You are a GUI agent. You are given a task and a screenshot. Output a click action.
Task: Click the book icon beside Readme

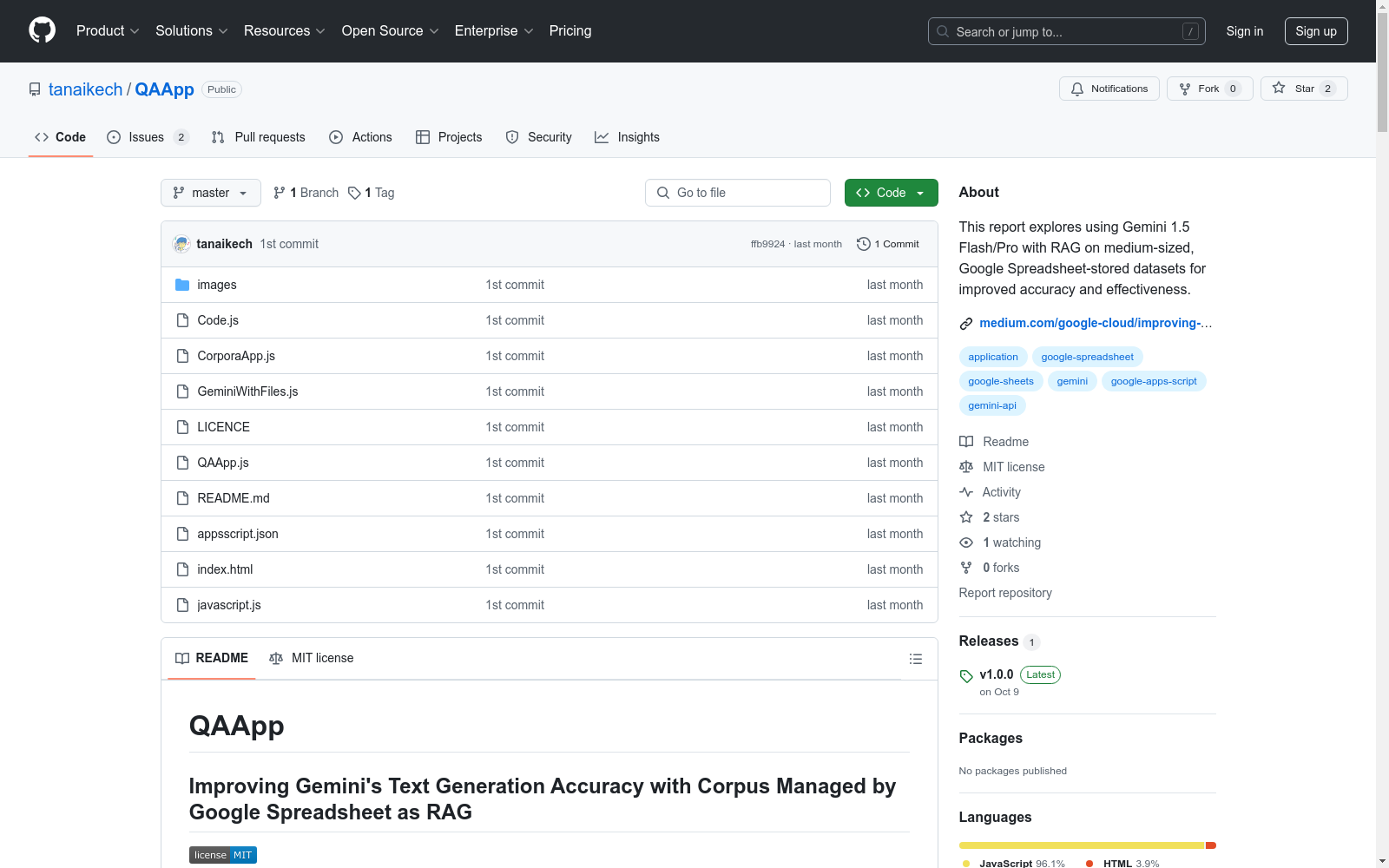[x=966, y=442]
